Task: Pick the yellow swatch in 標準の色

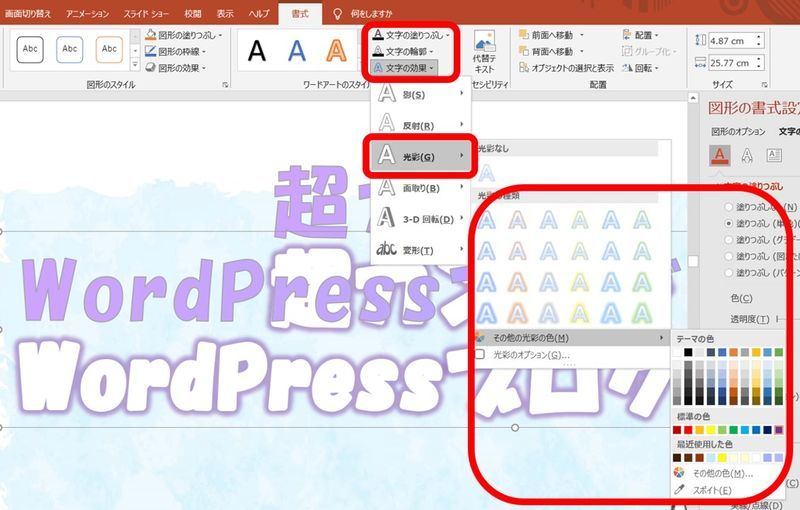Action: tap(711, 430)
